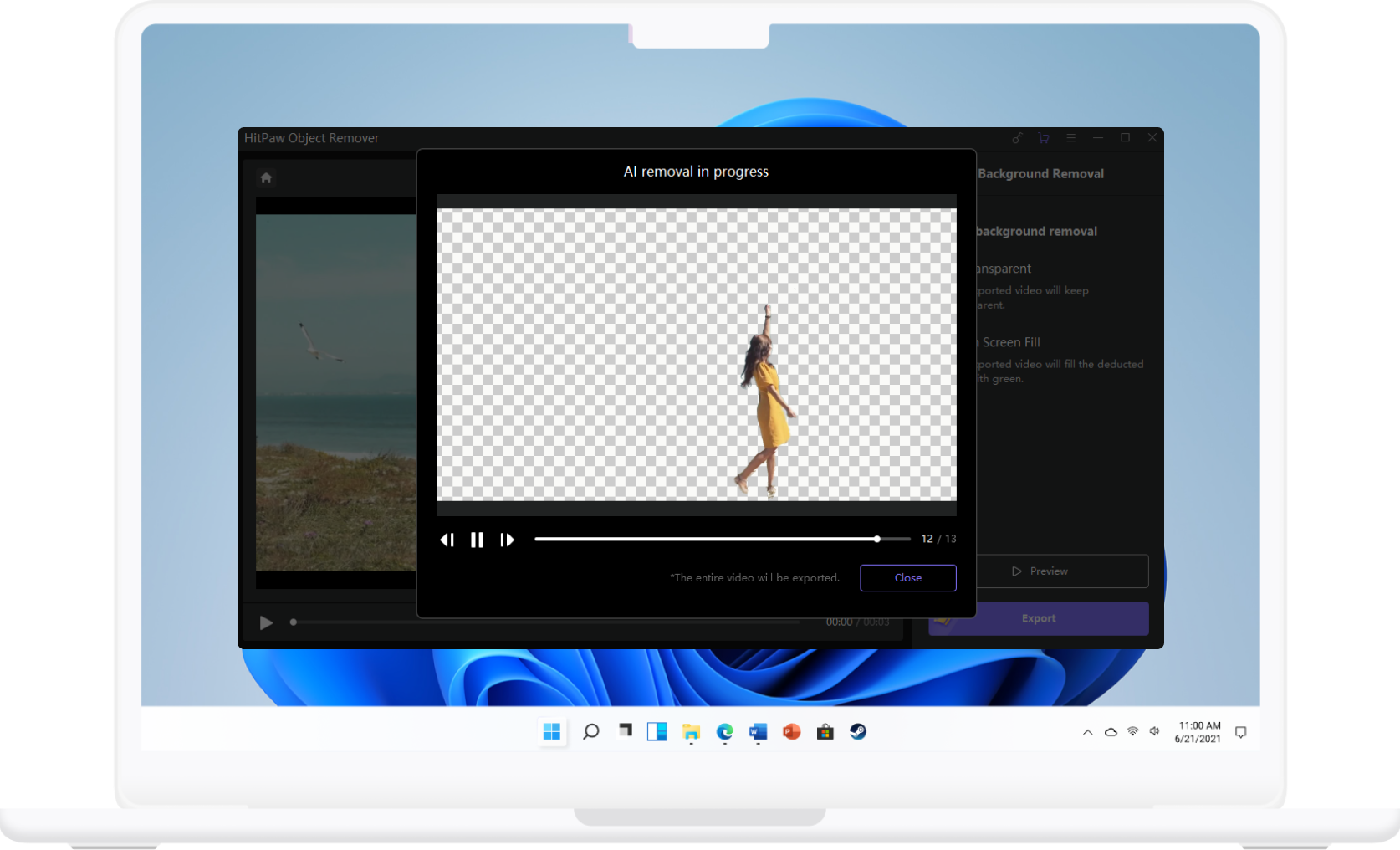Open Steam from the taskbar

pos(858,732)
